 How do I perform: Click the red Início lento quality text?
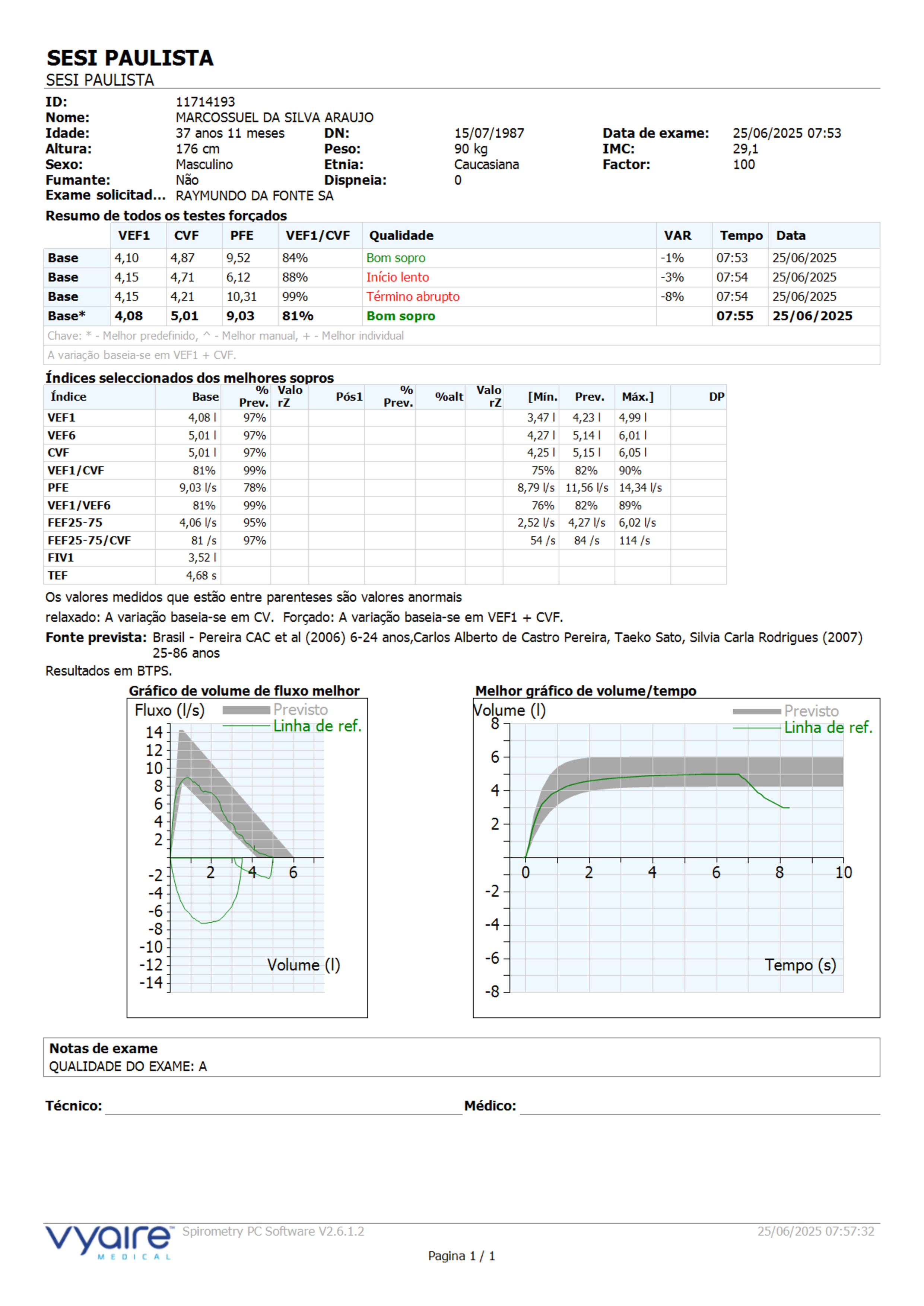tap(397, 277)
